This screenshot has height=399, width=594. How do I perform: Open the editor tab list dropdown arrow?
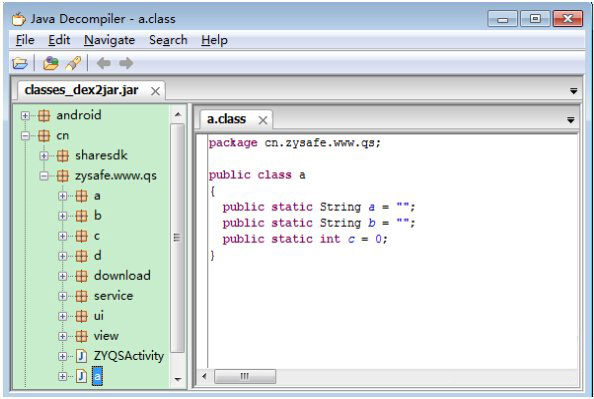(x=571, y=120)
